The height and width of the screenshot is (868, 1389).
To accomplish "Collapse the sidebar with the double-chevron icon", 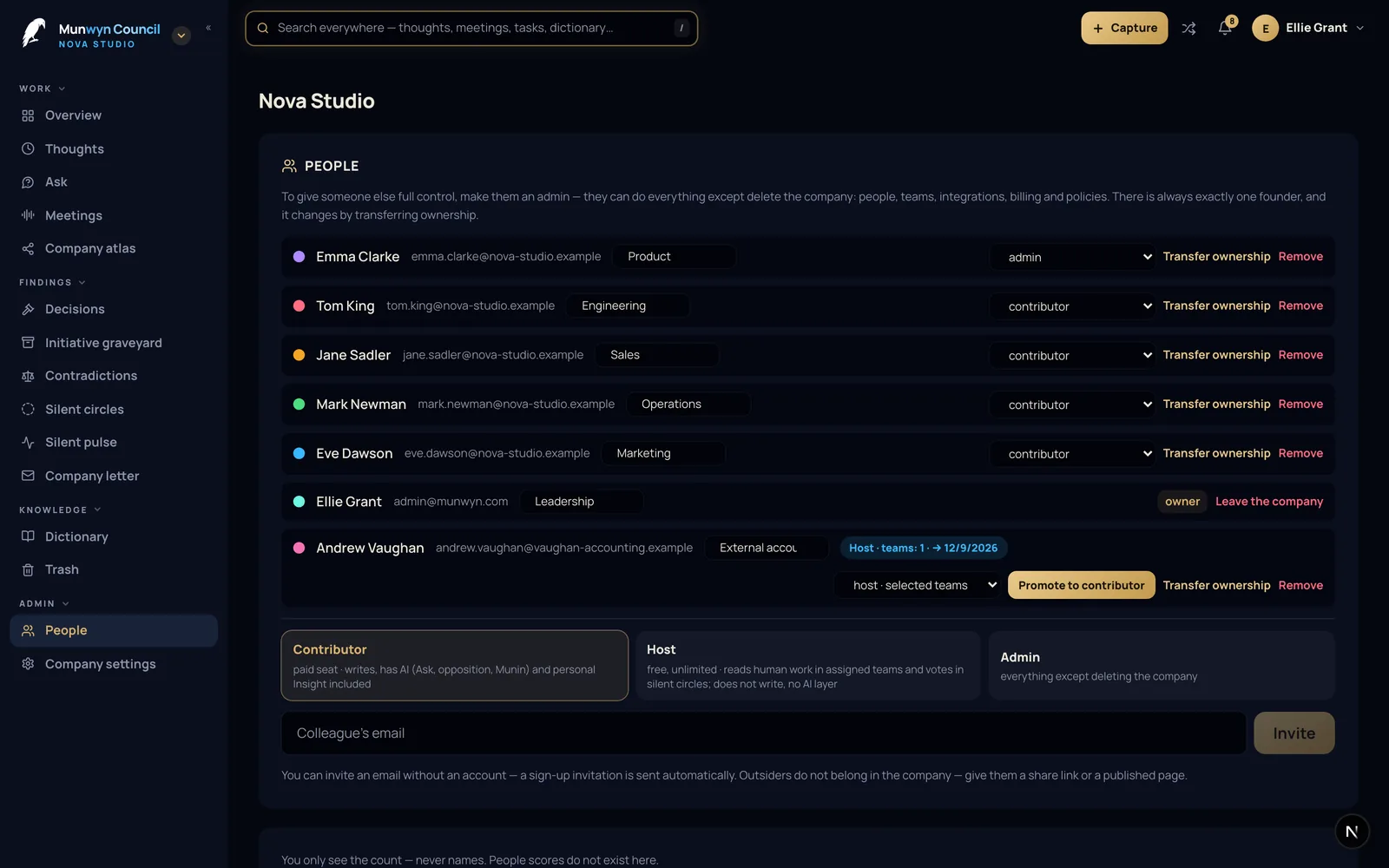I will (x=208, y=28).
